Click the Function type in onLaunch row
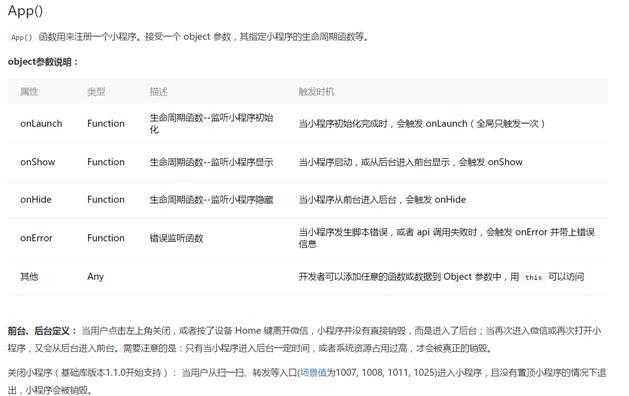 [x=106, y=124]
